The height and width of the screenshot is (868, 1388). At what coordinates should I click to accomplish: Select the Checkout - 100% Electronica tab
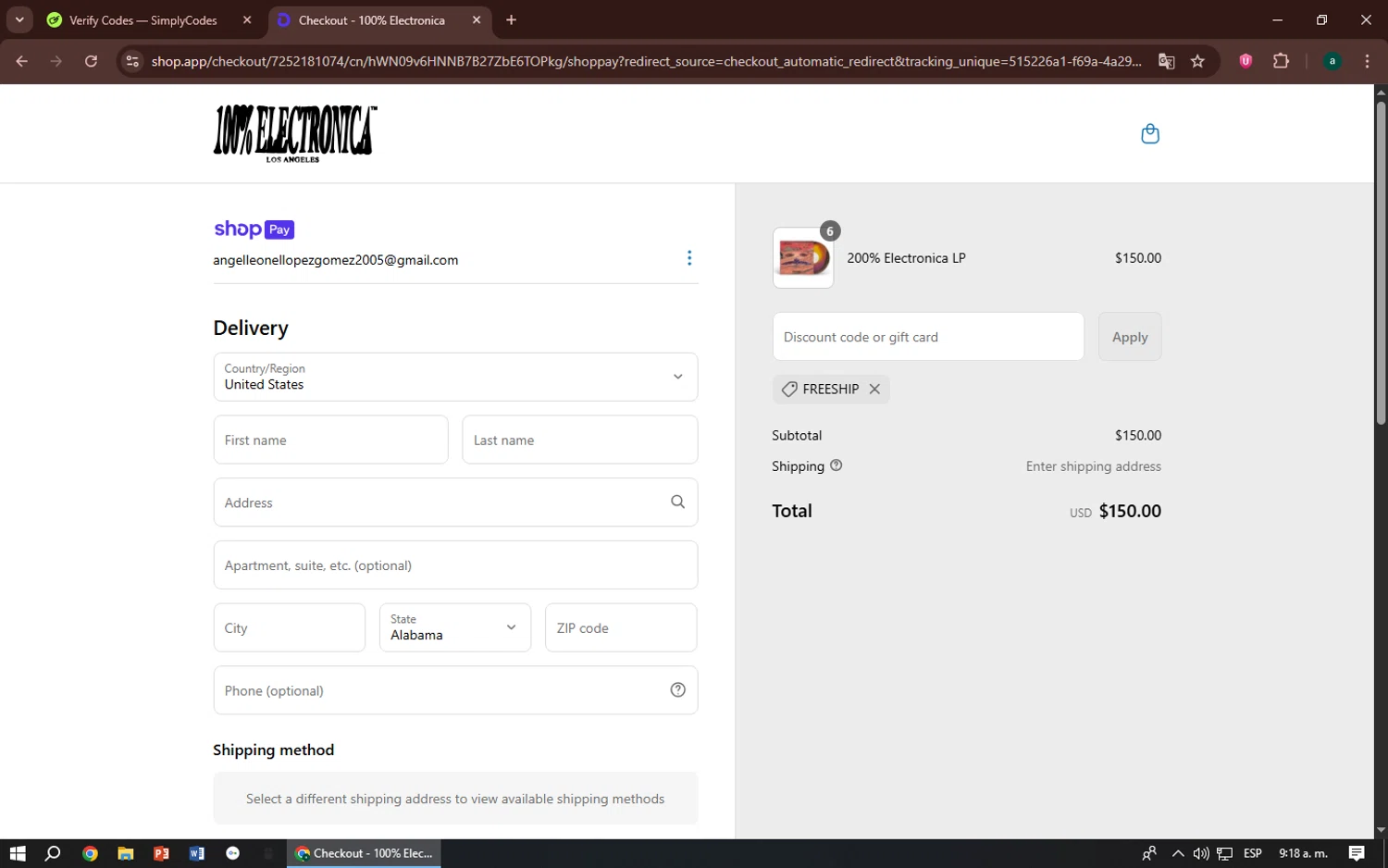coord(371,20)
